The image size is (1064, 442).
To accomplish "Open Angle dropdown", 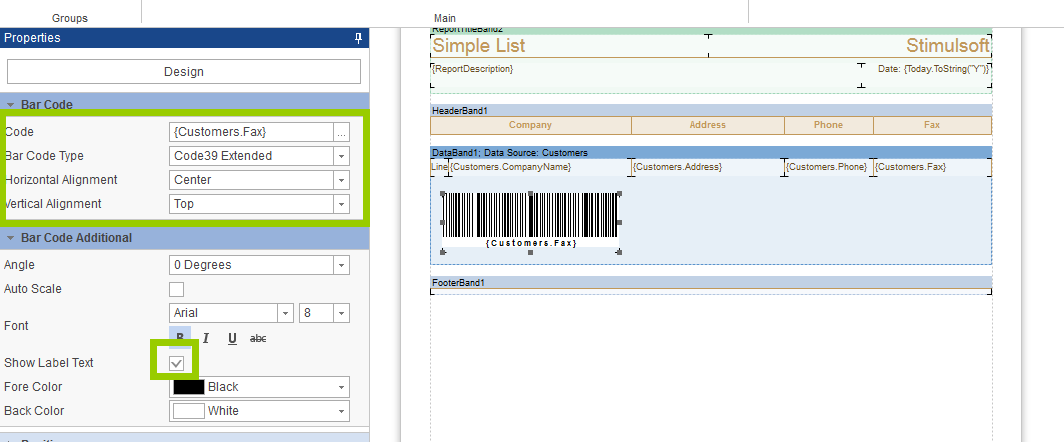I will tap(341, 265).
